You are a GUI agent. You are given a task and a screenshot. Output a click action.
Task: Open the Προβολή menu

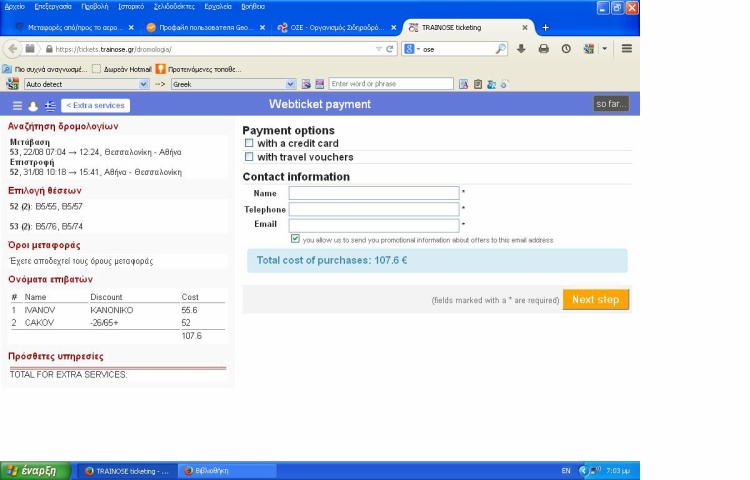point(95,7)
